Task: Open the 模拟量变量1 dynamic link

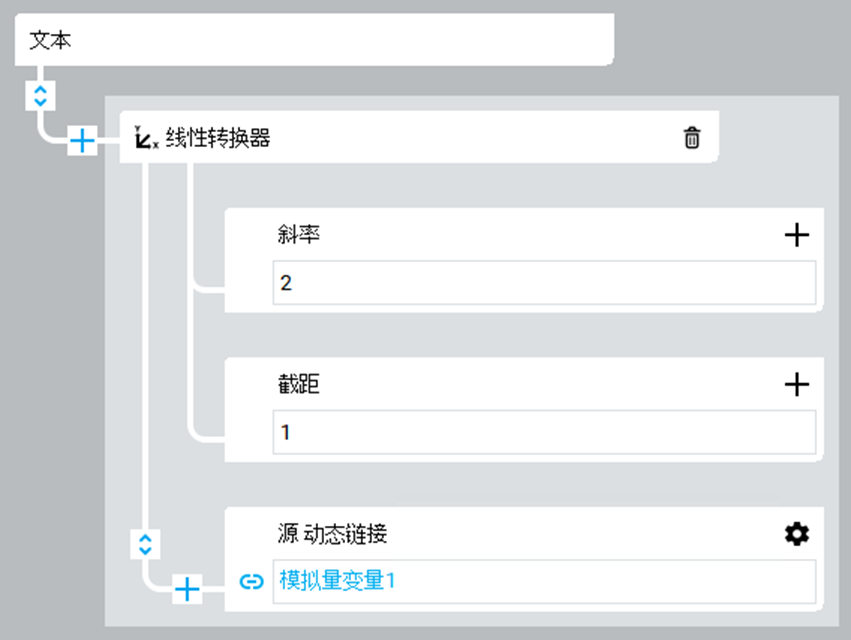Action: pyautogui.click(x=337, y=581)
